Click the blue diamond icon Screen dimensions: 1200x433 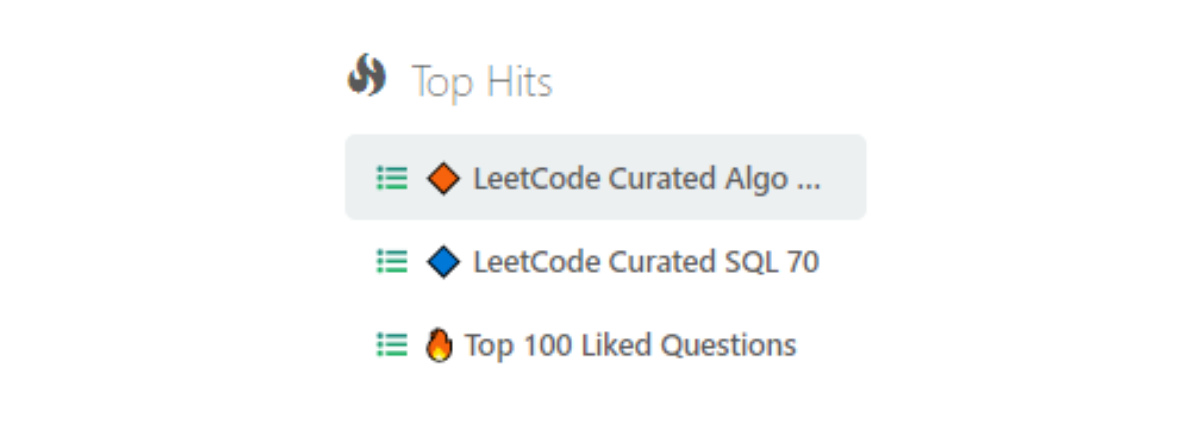point(443,262)
